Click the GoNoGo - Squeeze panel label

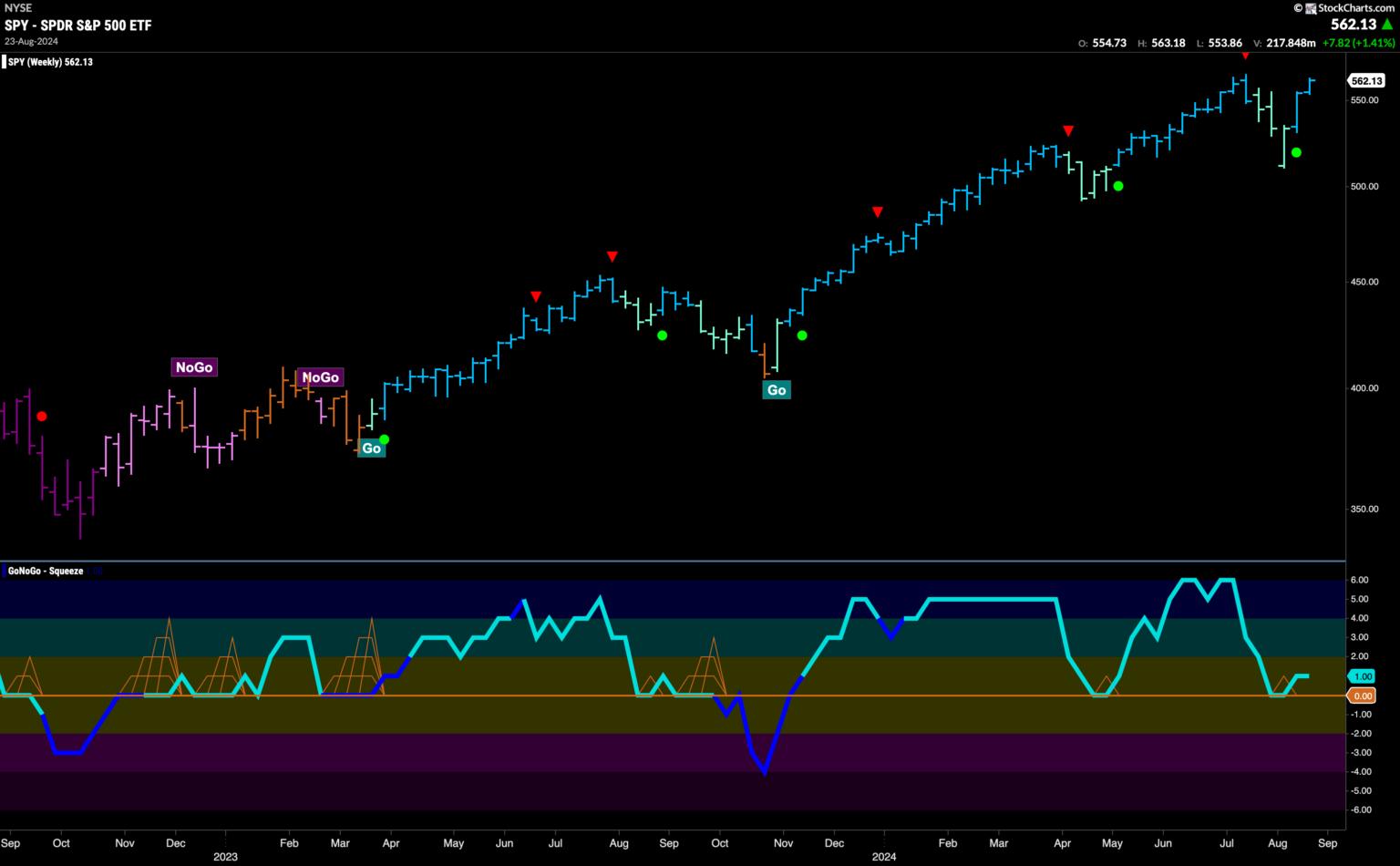(46, 572)
